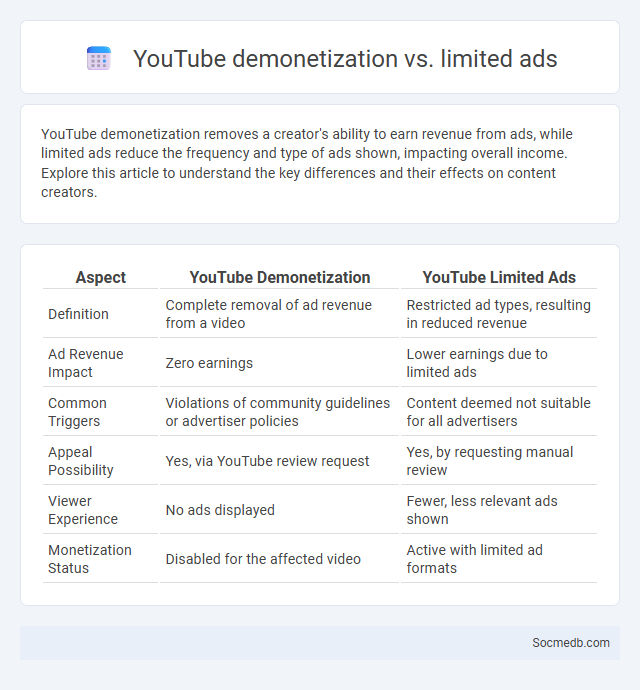Click the 'YouTube Limited Ads' column header
Viewport: 640px width, 690px height.
[x=499, y=277]
